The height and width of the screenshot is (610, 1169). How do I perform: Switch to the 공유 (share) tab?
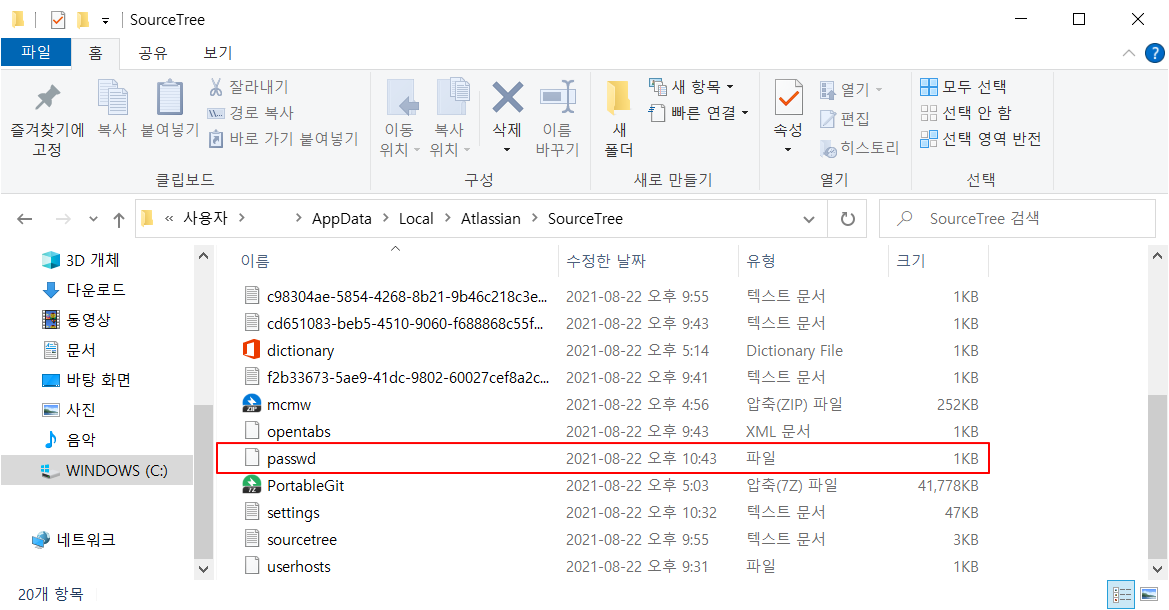tap(153, 53)
